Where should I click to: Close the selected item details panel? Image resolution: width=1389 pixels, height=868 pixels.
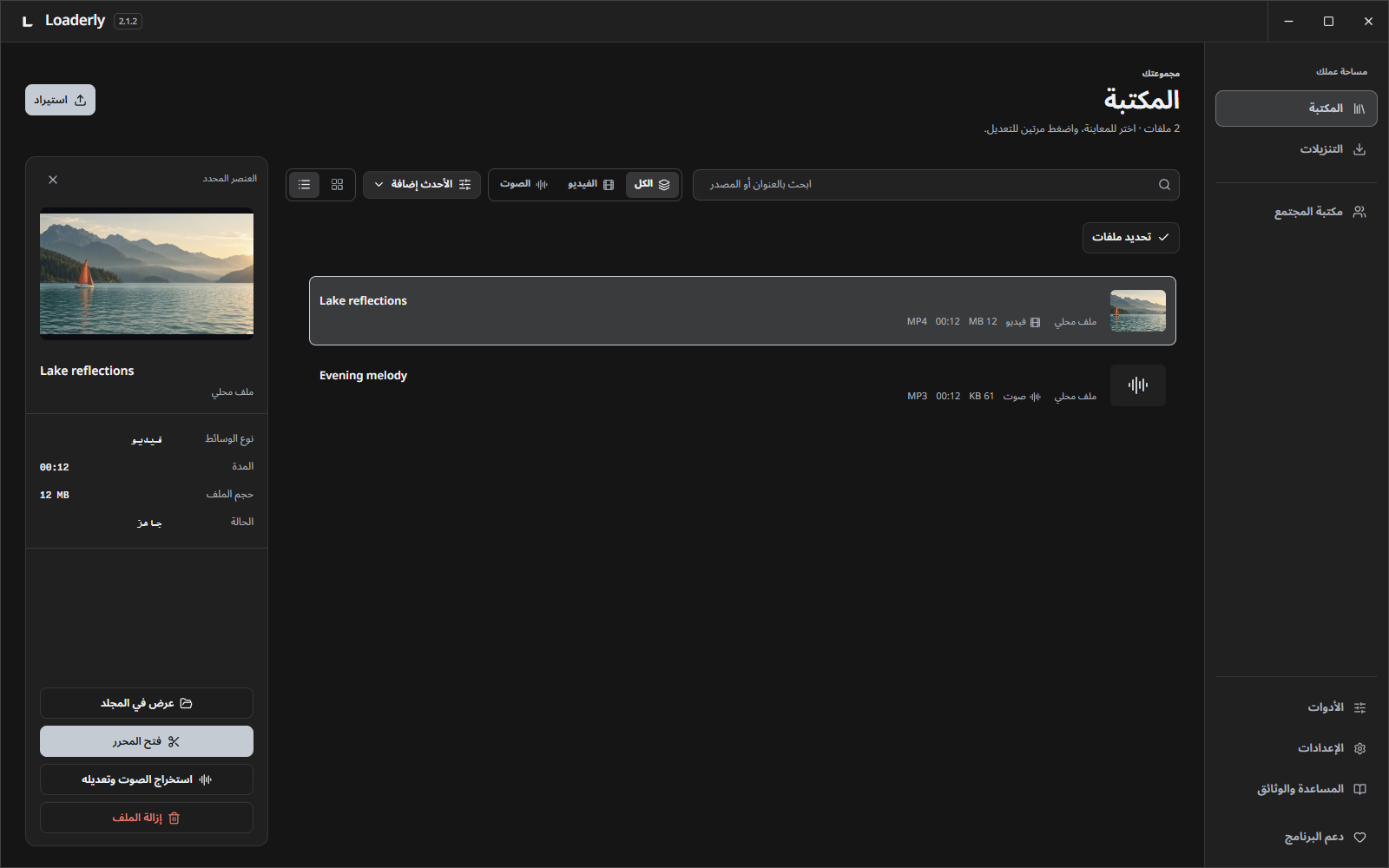pyautogui.click(x=53, y=180)
